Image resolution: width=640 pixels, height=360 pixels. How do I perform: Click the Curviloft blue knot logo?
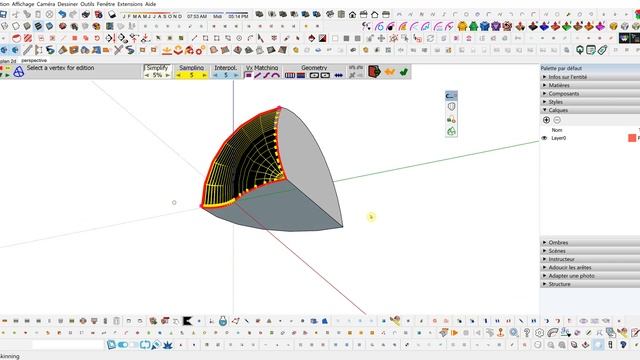pyautogui.click(x=18, y=72)
